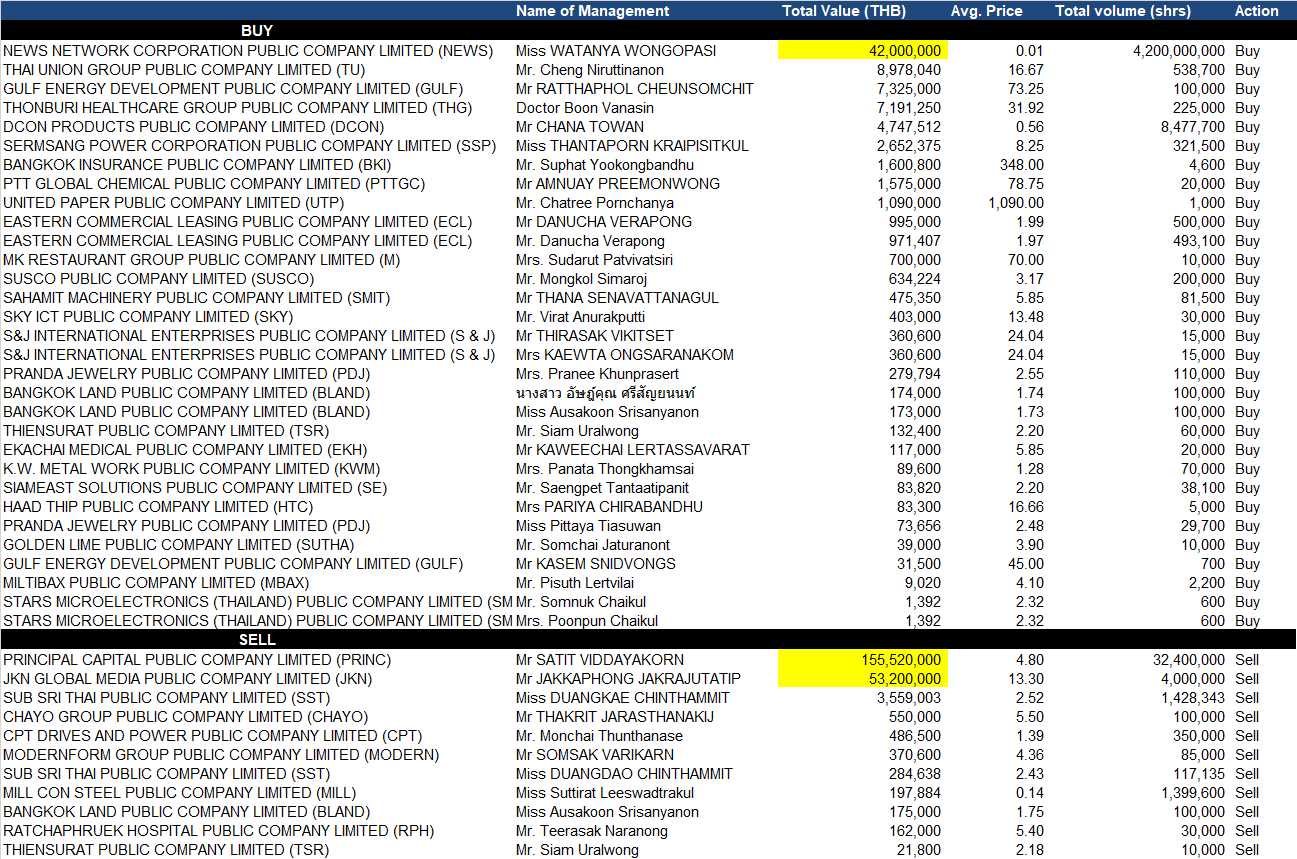Click JKN GLOBAL MEDIA (JKN) cell
This screenshot has width=1297, height=859.
point(188,679)
